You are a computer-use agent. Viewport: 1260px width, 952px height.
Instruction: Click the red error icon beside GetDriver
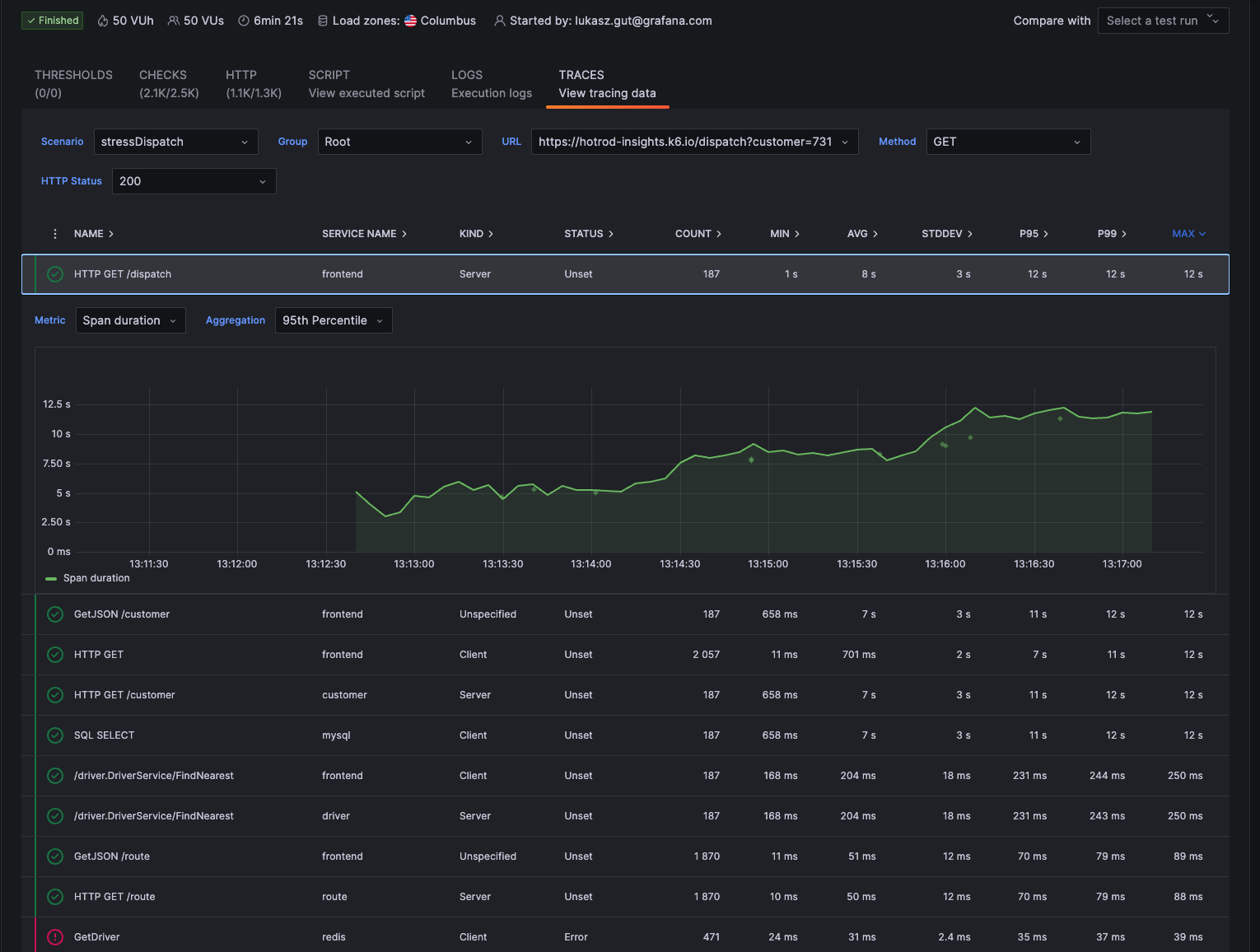[55, 937]
